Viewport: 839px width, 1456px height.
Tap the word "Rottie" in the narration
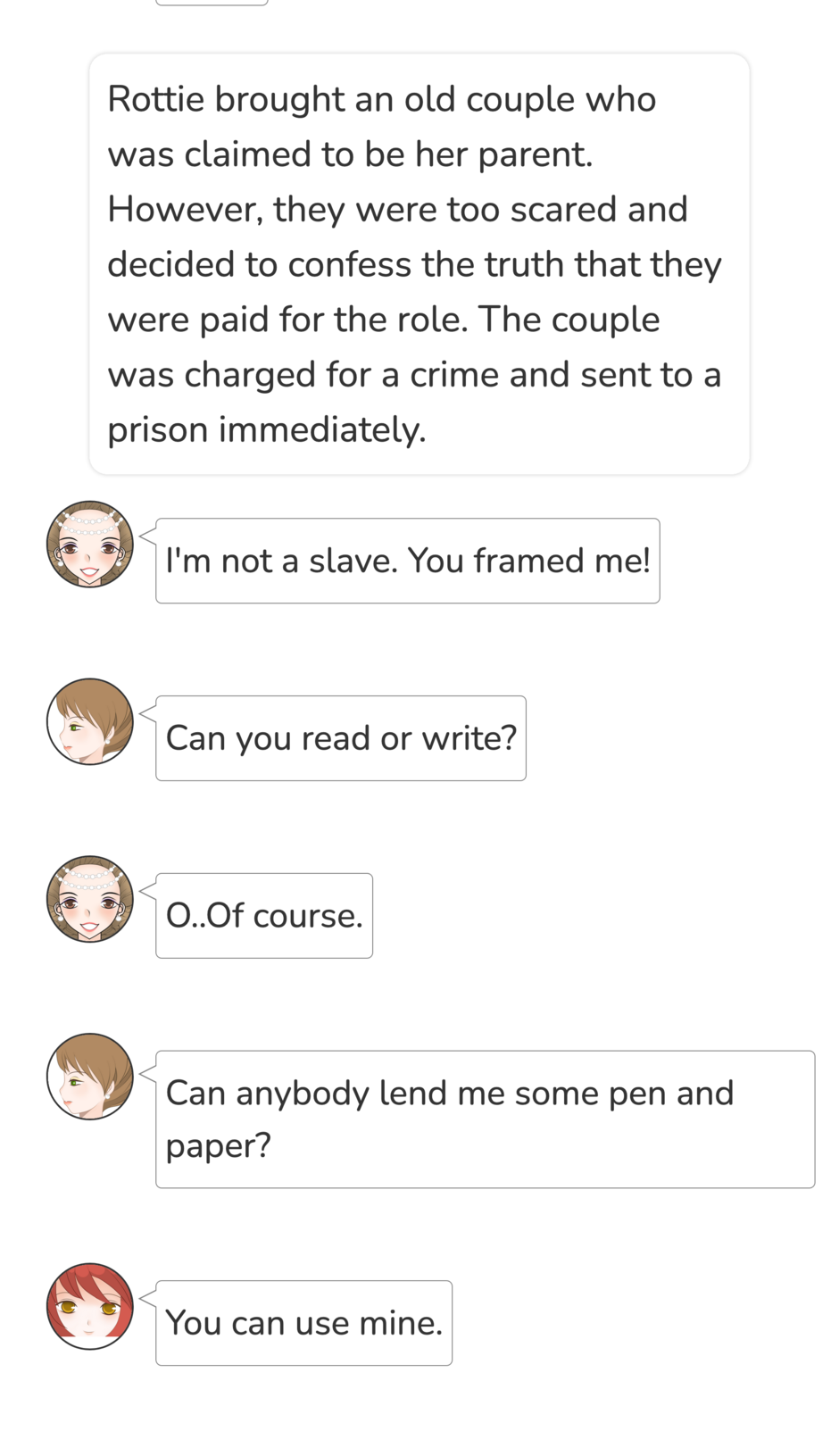pyautogui.click(x=156, y=99)
